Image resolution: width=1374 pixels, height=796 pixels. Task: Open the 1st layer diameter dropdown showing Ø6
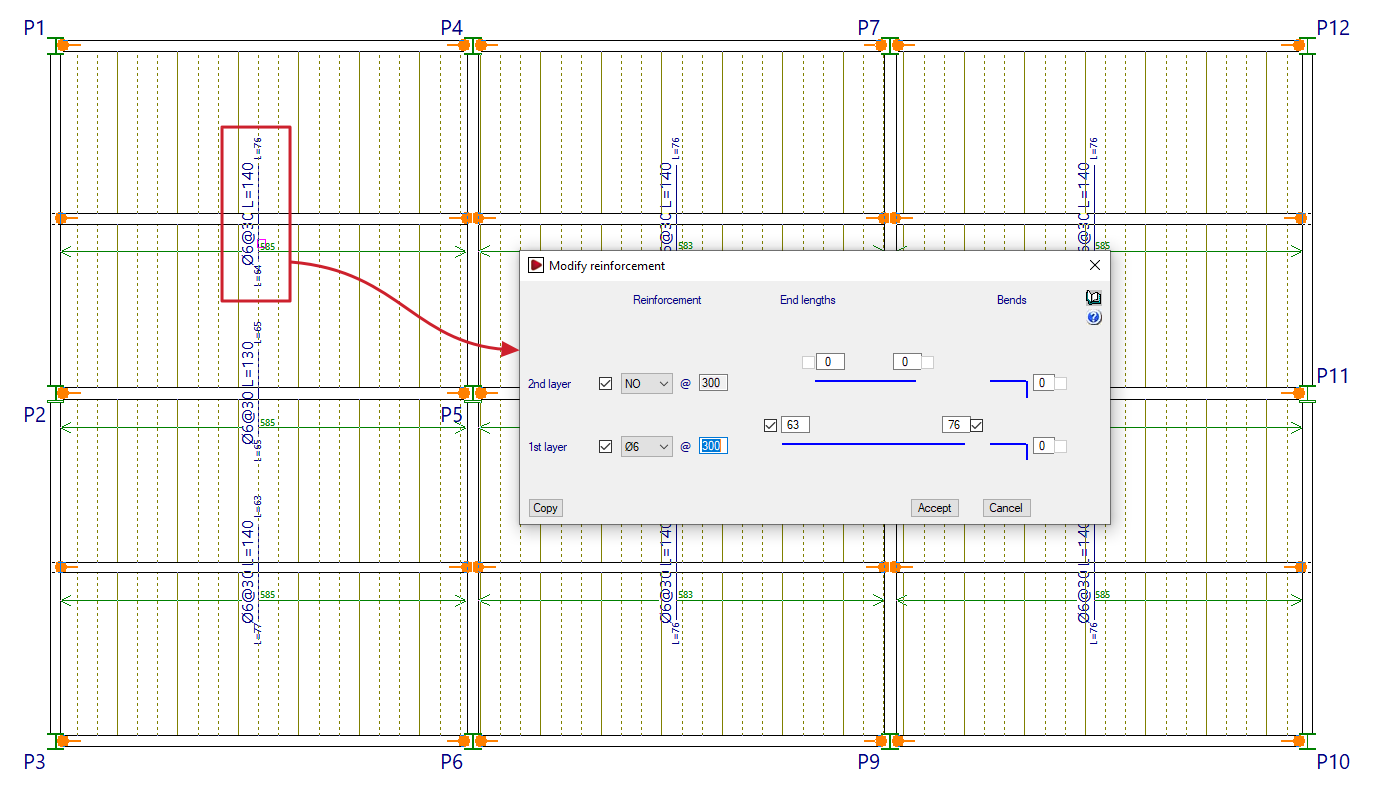[647, 446]
